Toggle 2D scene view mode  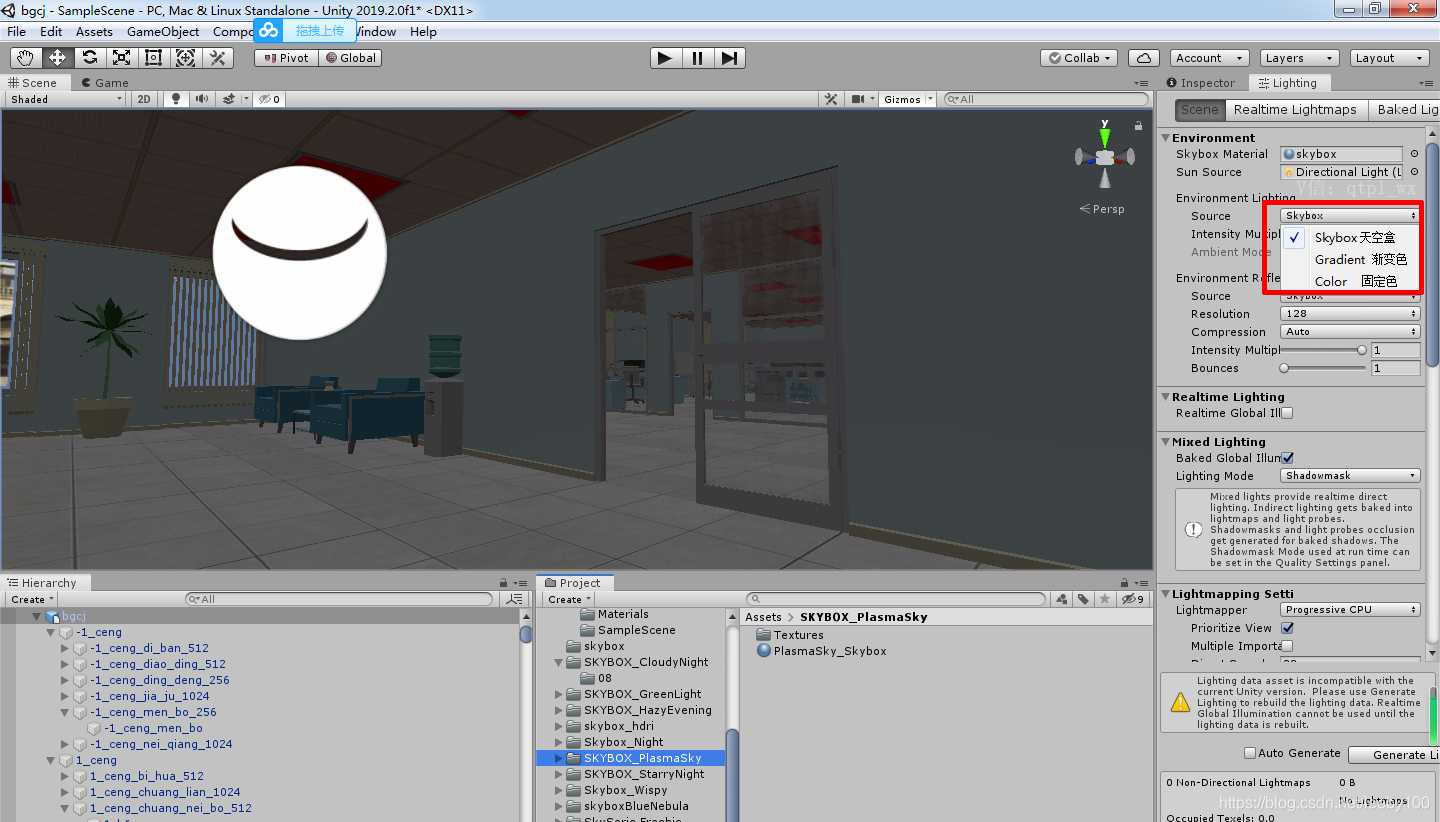144,99
